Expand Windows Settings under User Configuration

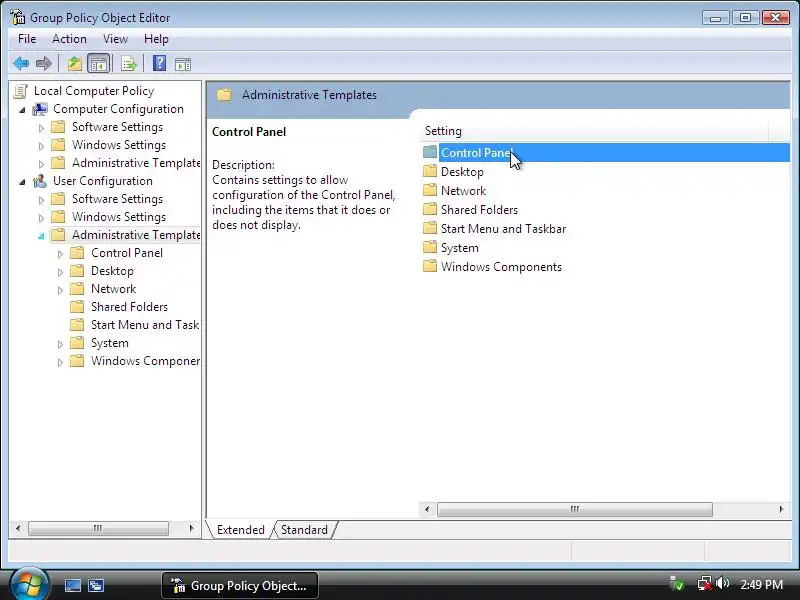pos(41,218)
